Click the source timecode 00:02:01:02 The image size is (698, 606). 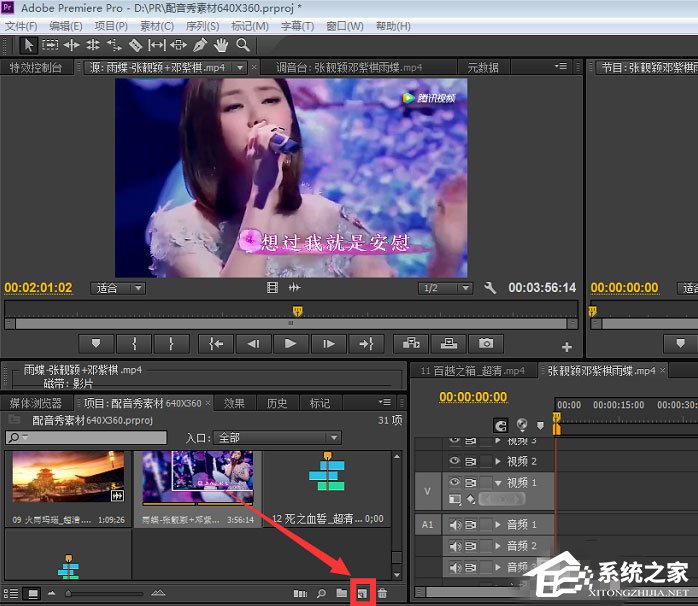[x=38, y=288]
